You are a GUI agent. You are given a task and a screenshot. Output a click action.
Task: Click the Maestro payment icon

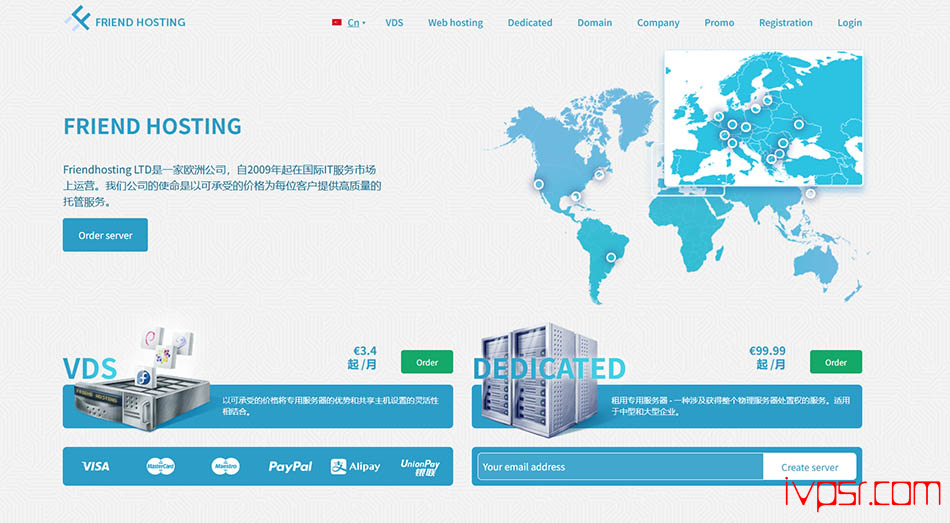tap(225, 466)
